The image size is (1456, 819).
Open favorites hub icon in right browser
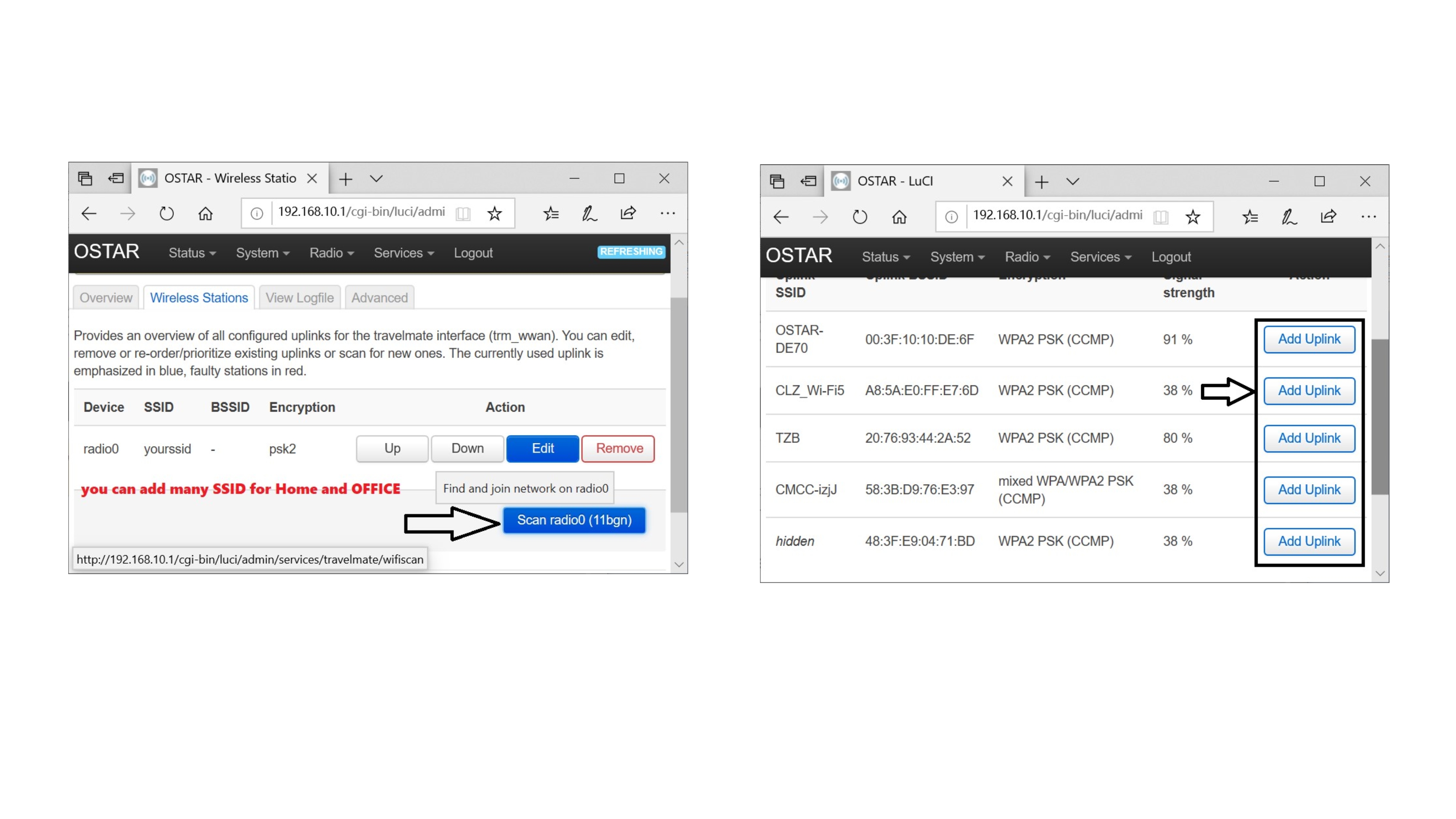[x=1250, y=216]
